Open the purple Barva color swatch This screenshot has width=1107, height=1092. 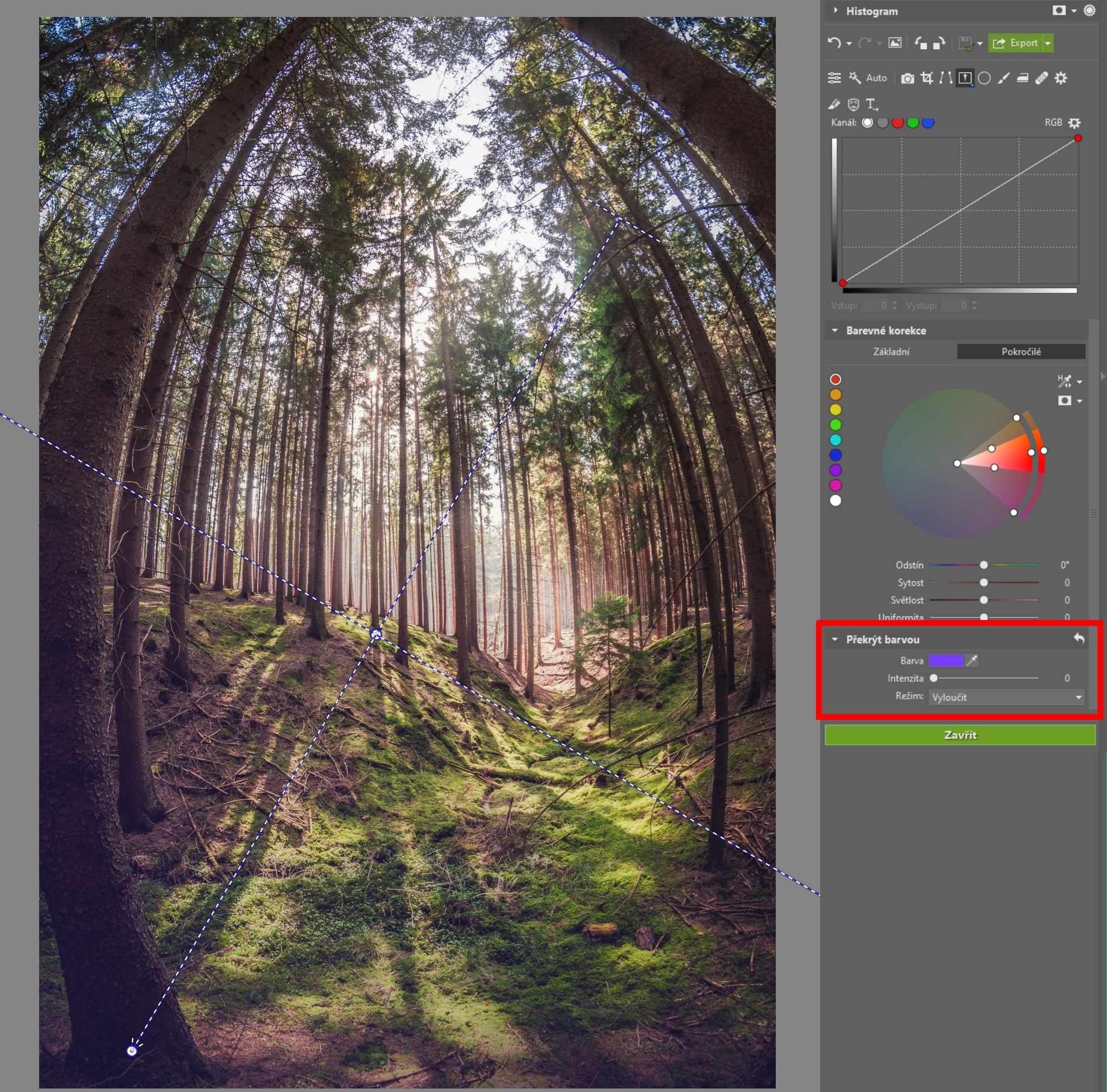946,660
